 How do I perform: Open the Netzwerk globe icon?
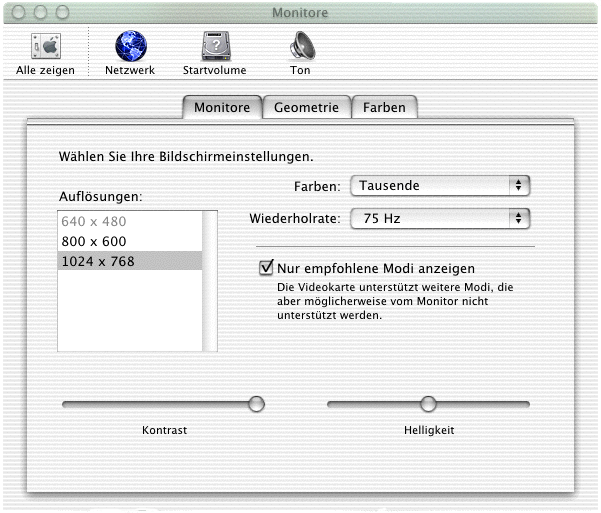click(x=131, y=46)
